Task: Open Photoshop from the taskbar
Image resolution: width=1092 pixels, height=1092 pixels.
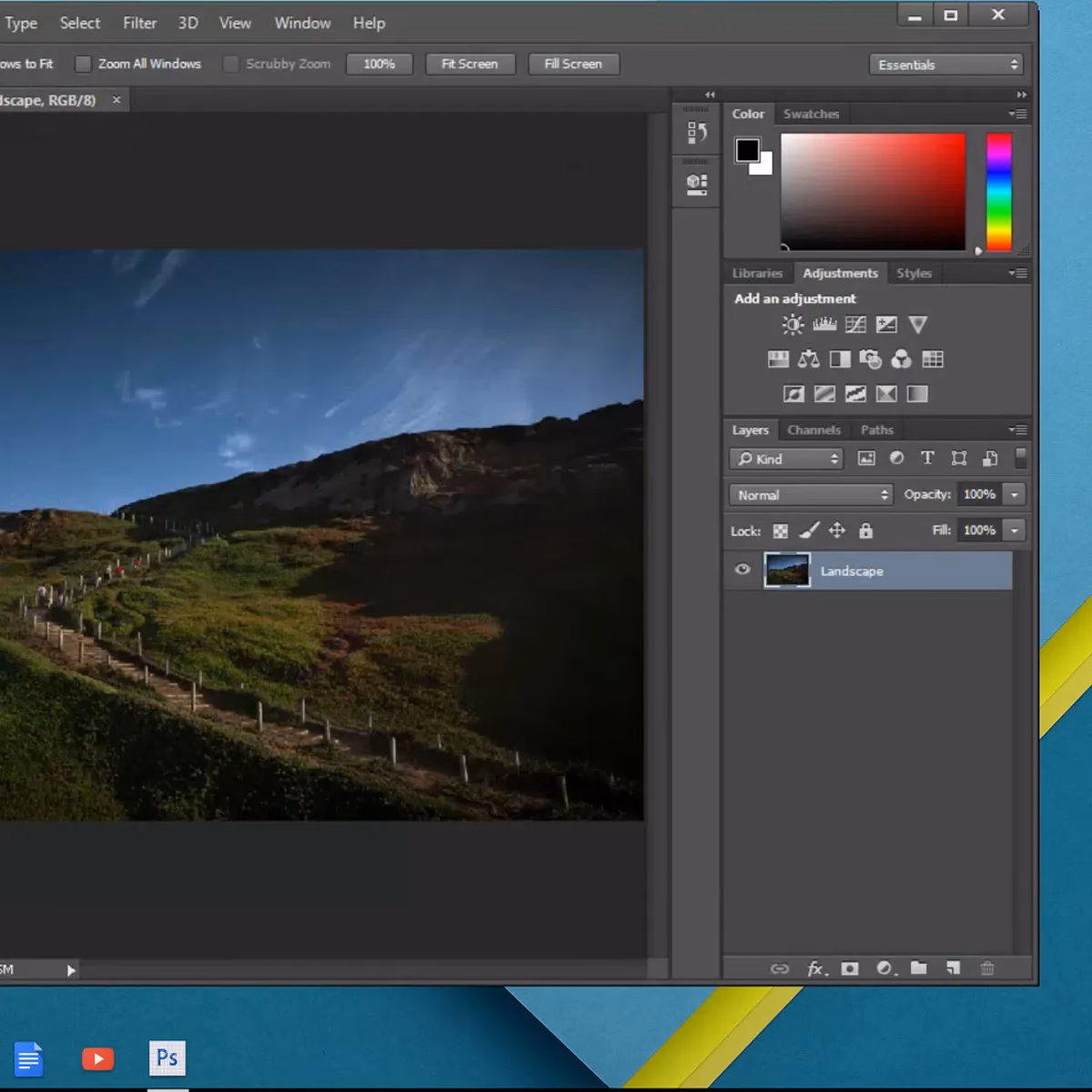Action: tap(167, 1057)
